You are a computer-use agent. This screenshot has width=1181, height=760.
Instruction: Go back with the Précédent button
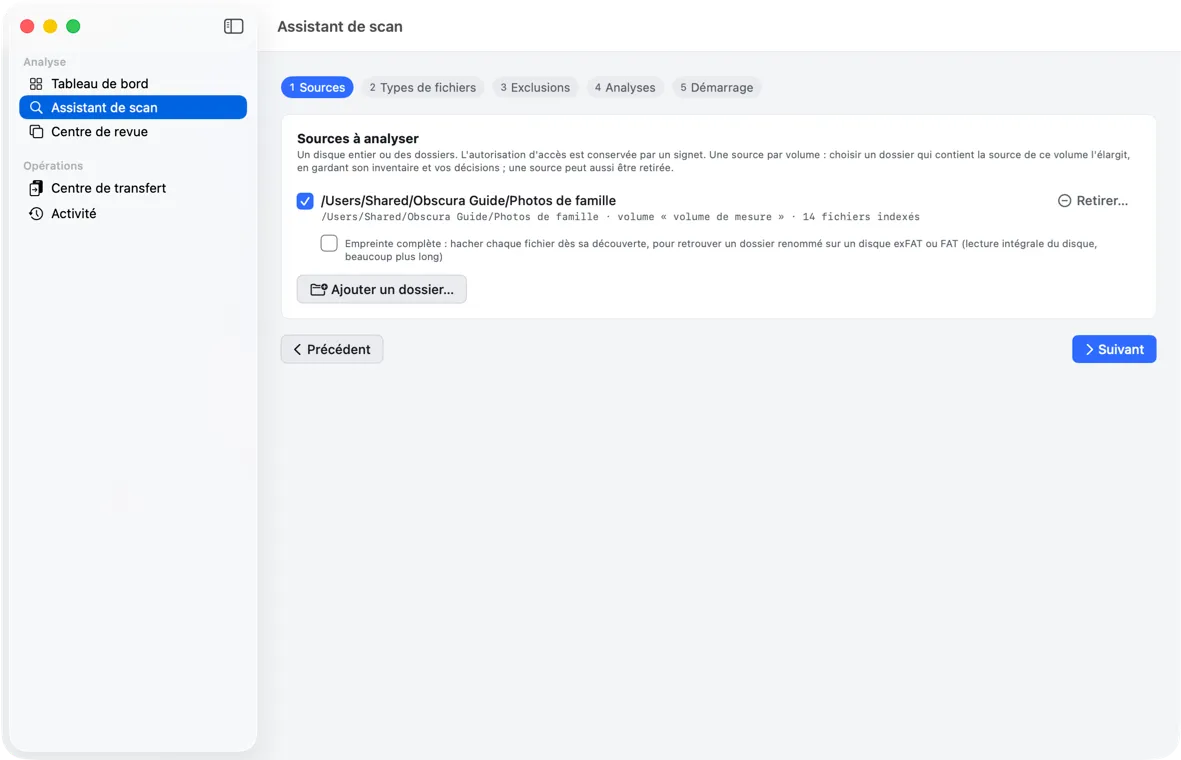pyautogui.click(x=332, y=349)
